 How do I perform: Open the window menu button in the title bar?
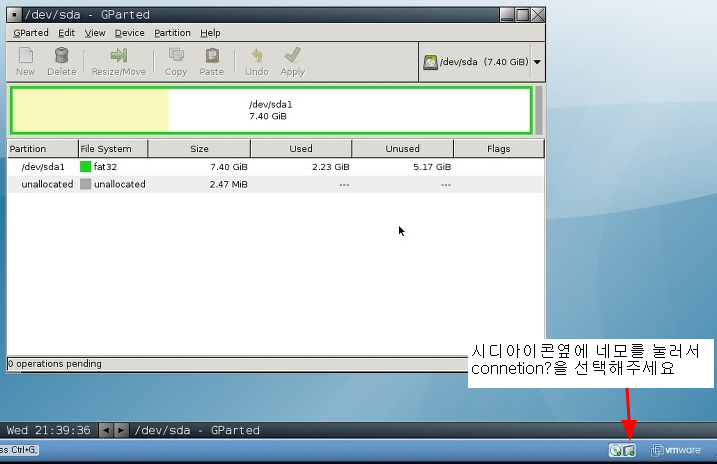tap(14, 15)
